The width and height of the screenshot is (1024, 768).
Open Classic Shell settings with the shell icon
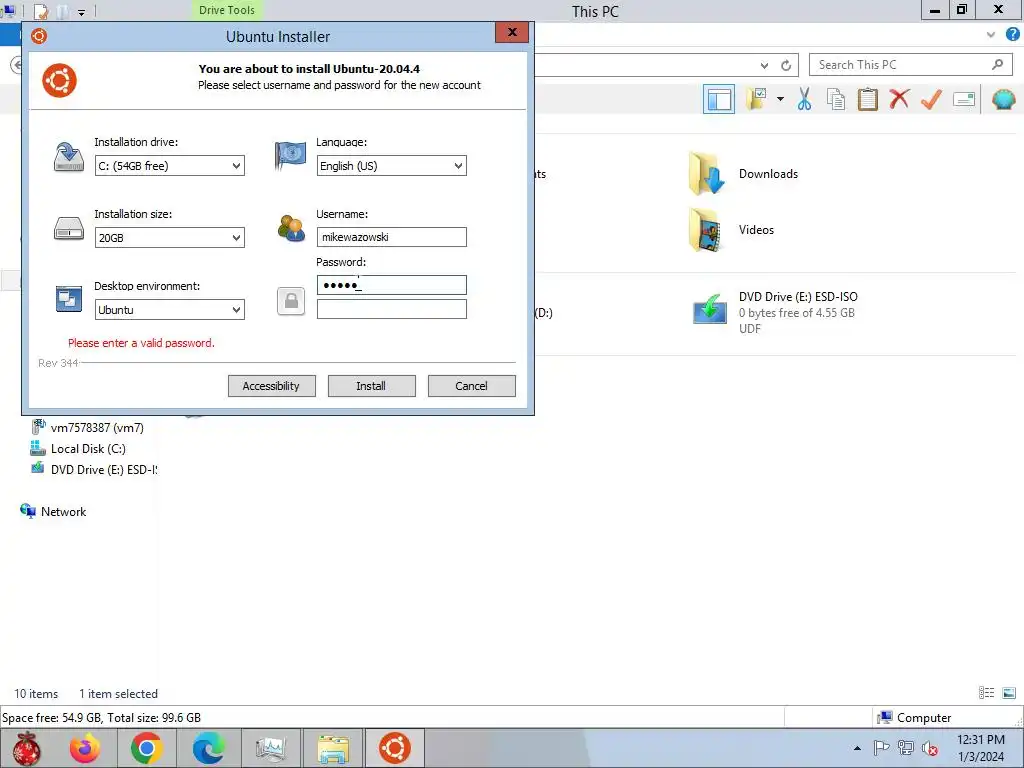tap(1003, 99)
